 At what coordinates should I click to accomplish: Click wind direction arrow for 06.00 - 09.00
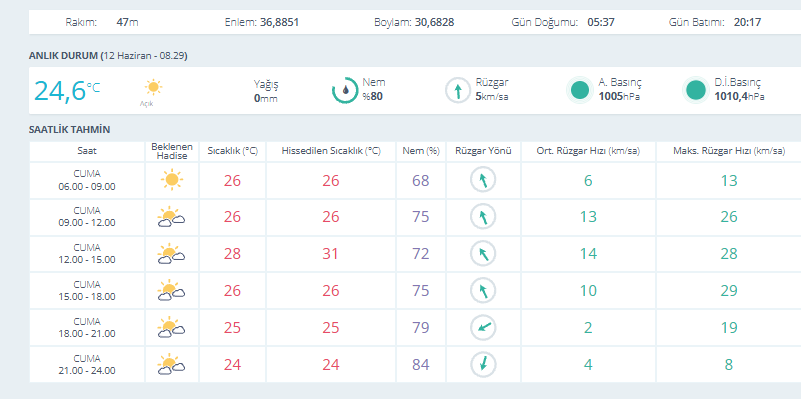(483, 180)
